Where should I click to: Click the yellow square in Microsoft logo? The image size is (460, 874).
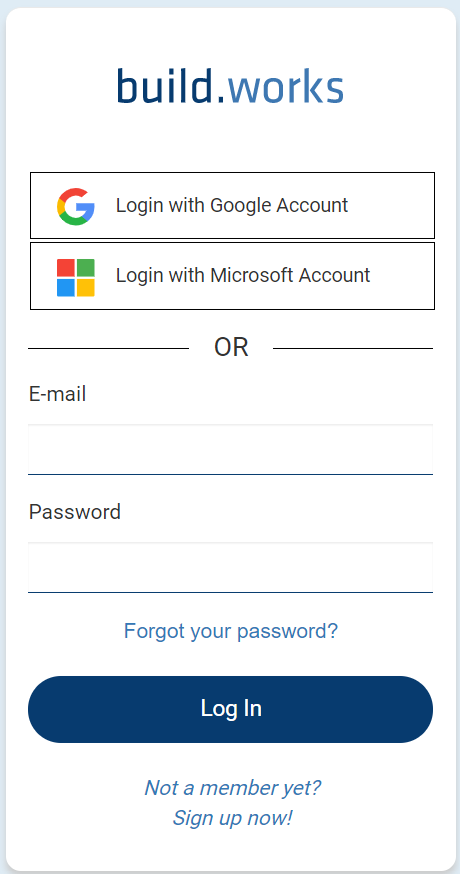coord(85,287)
